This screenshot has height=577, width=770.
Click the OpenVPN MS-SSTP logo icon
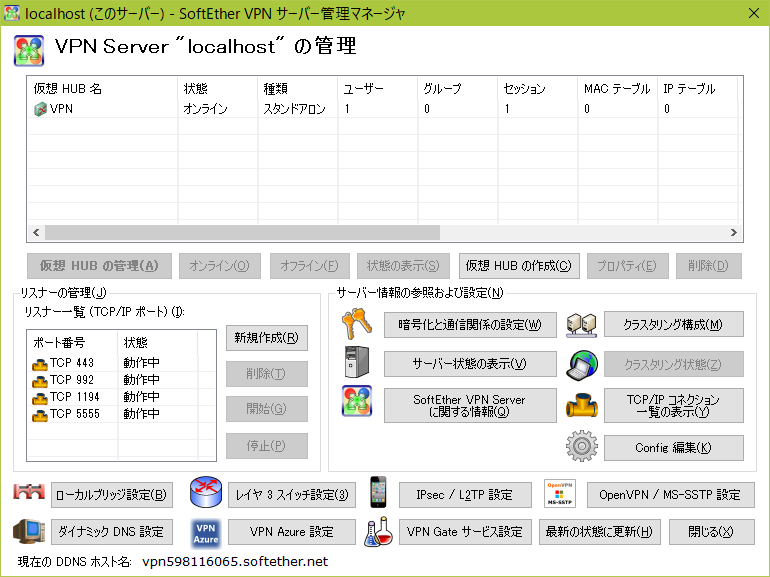click(560, 494)
